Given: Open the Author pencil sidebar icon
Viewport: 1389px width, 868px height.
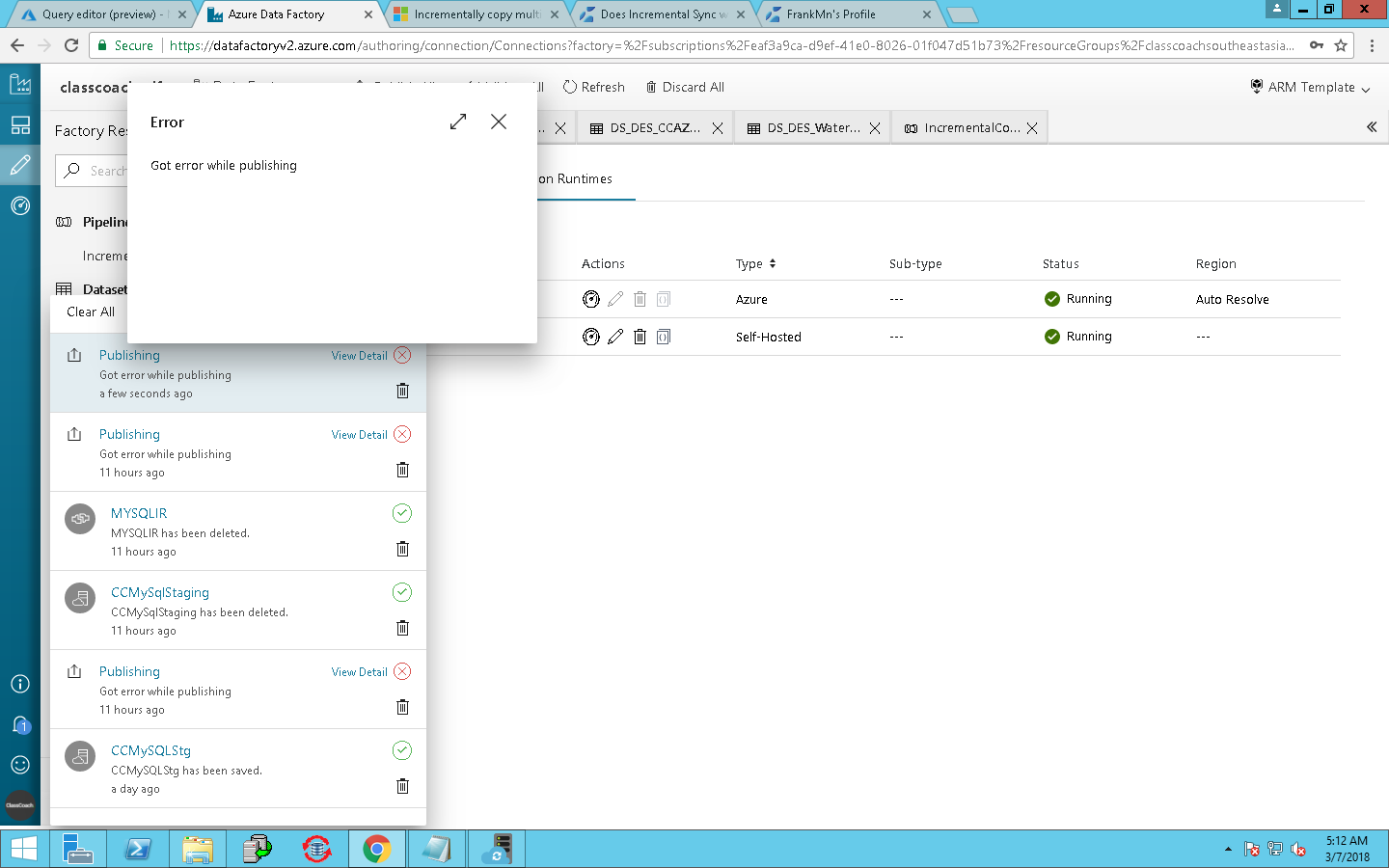Looking at the screenshot, I should click(x=20, y=166).
